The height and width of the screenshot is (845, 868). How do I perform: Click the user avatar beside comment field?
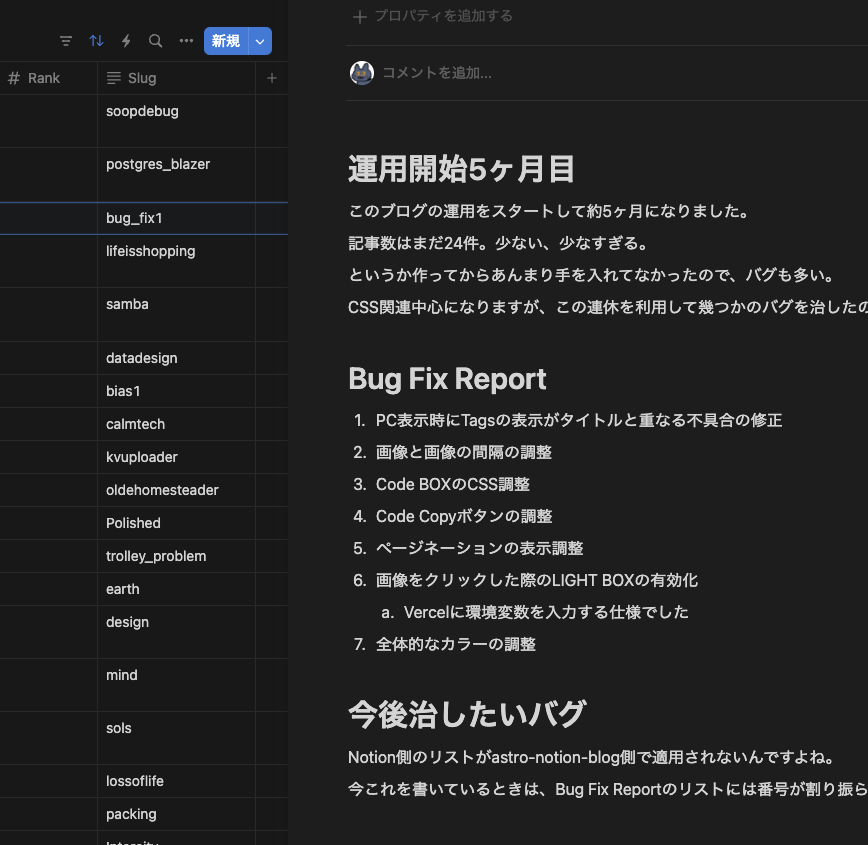point(362,72)
